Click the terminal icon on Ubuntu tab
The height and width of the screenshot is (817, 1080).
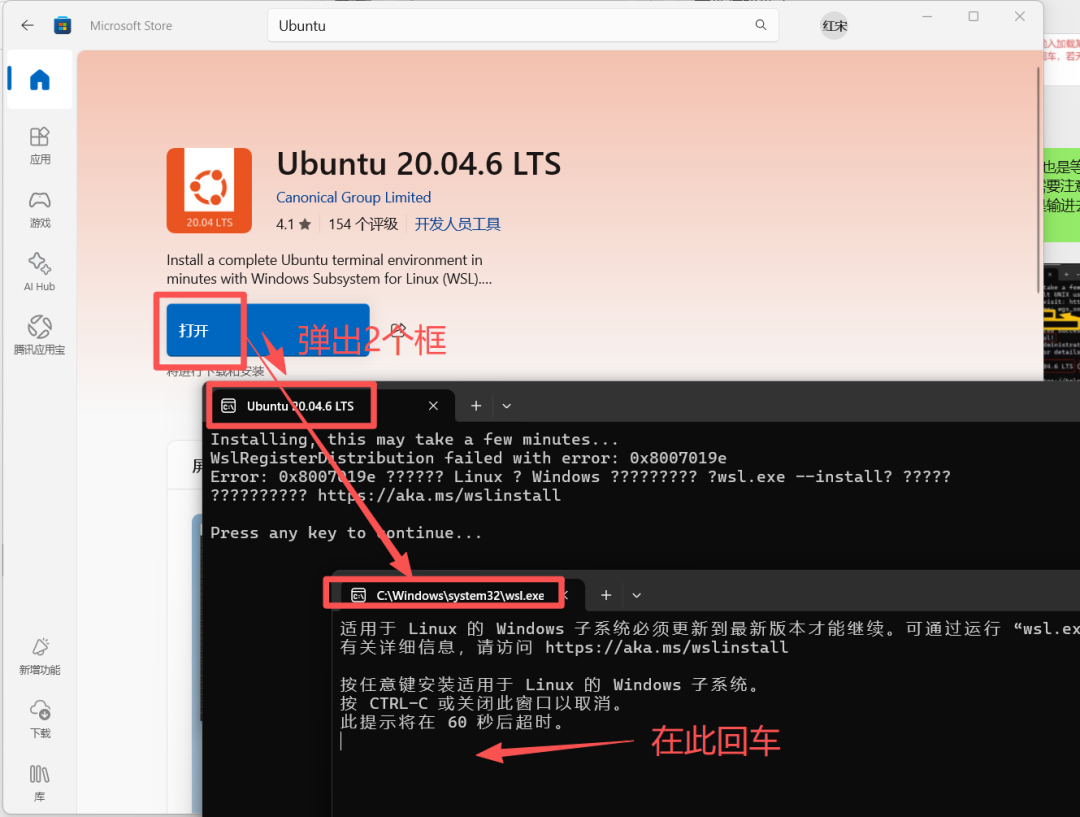(229, 406)
